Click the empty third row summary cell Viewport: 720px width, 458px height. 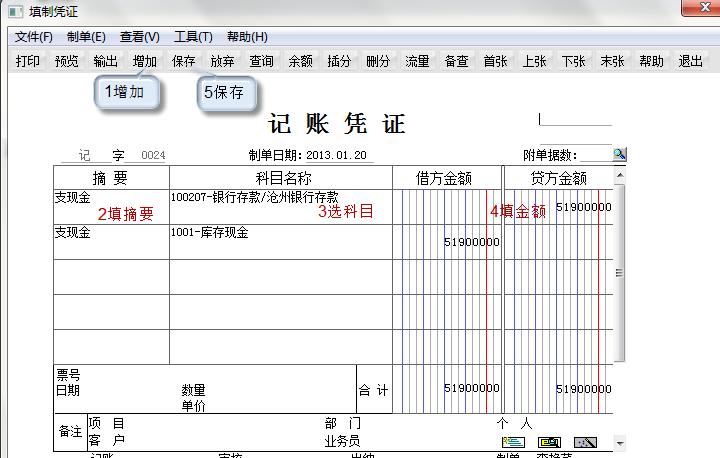pos(112,277)
